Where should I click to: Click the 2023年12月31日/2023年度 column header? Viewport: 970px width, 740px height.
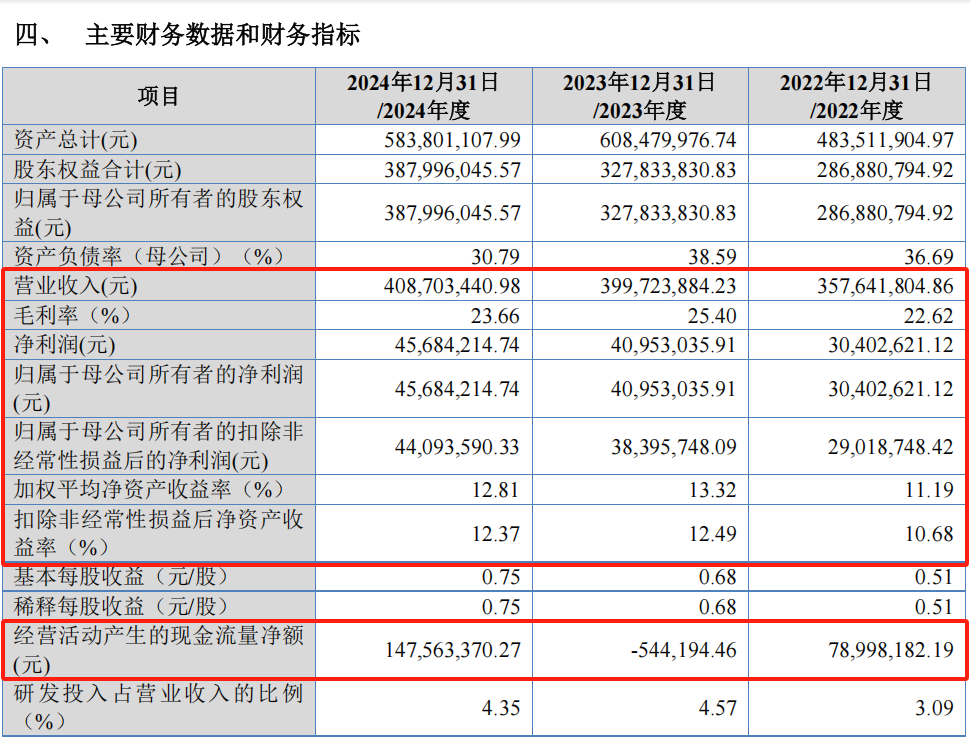639,96
